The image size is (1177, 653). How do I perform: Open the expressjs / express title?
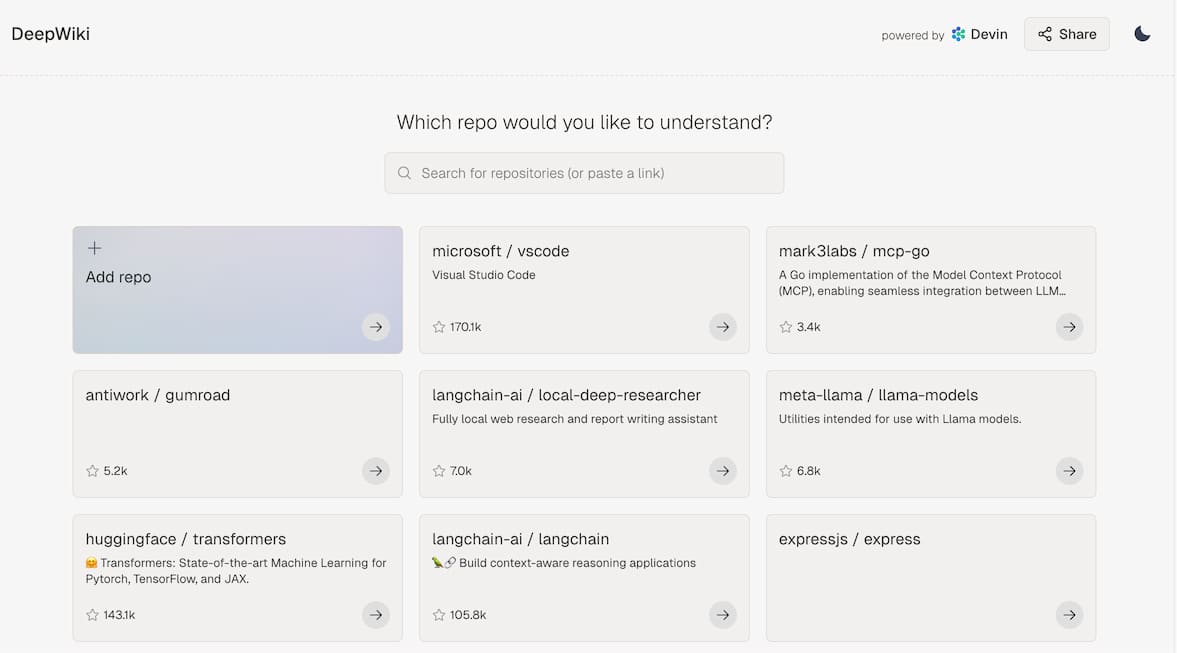tap(849, 540)
